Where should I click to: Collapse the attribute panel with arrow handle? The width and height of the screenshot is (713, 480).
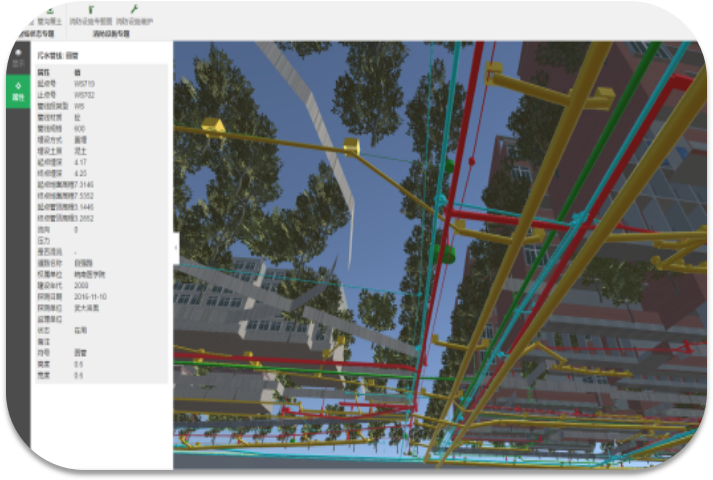click(x=176, y=248)
